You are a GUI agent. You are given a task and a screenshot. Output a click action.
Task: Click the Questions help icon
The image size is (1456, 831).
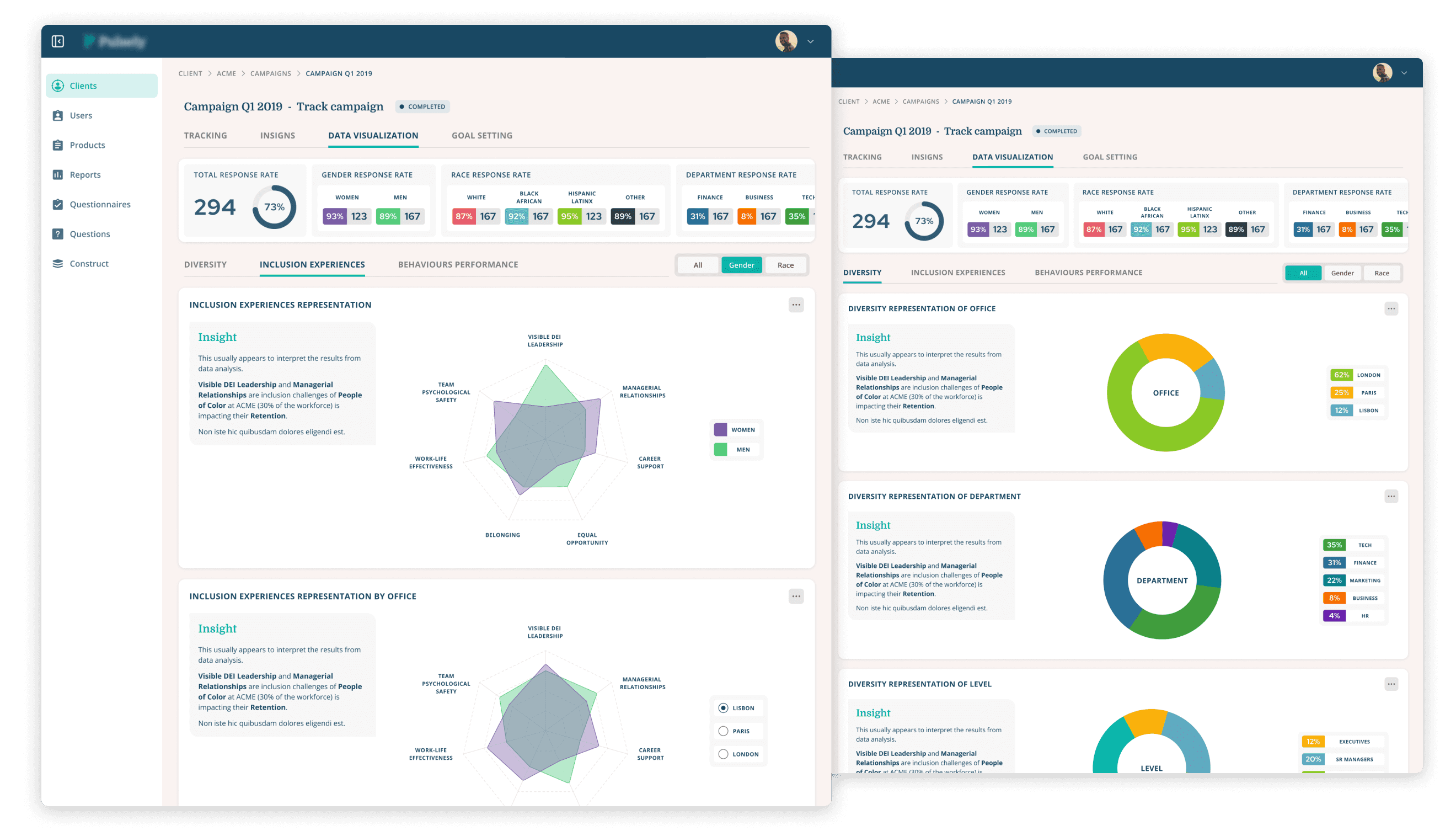[57, 234]
